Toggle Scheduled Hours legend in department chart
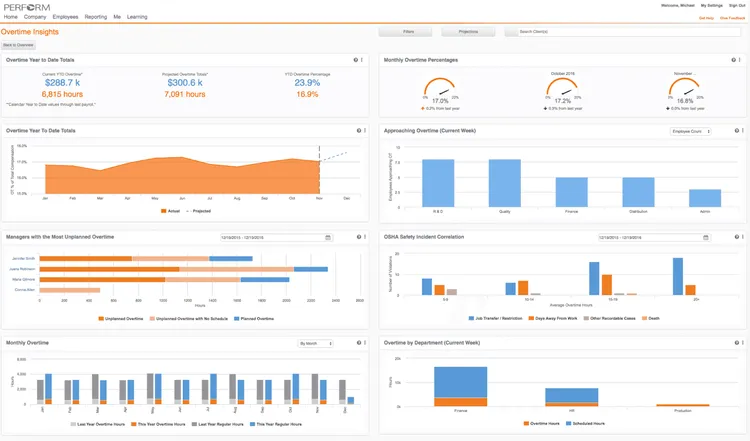This screenshot has height=441, width=750. 567,424
